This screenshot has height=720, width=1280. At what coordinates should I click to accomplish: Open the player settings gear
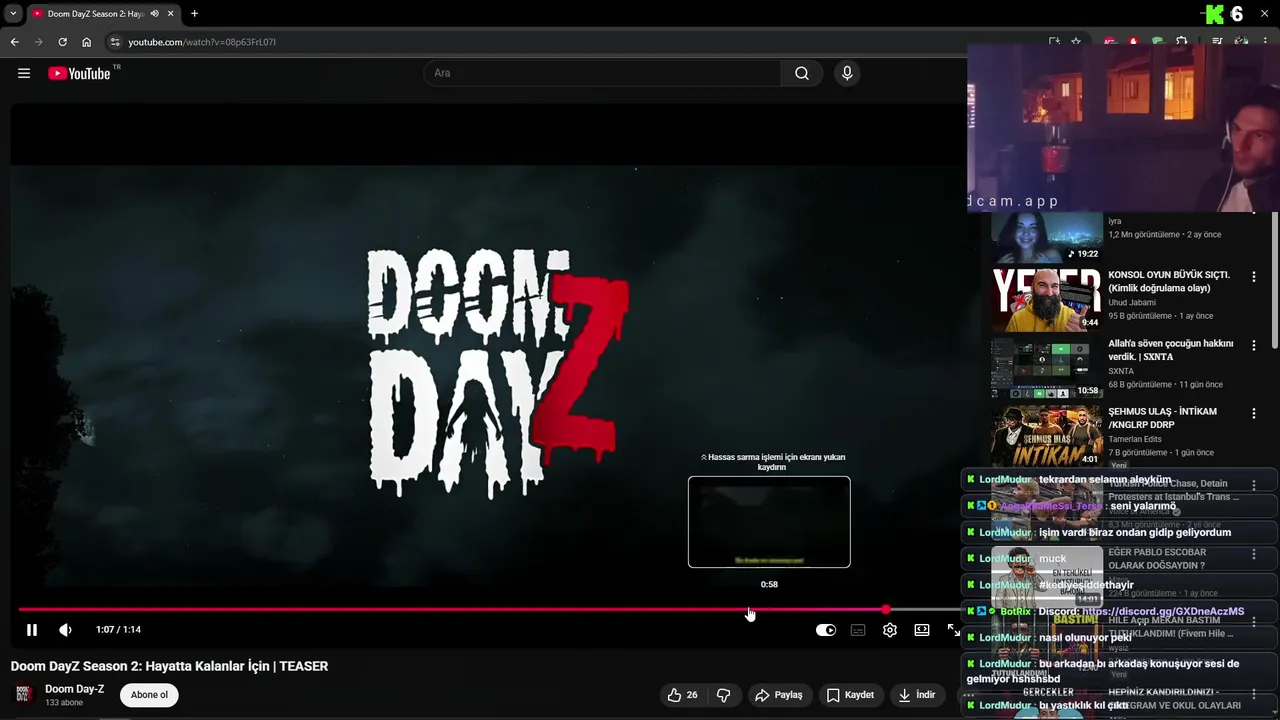[890, 630]
